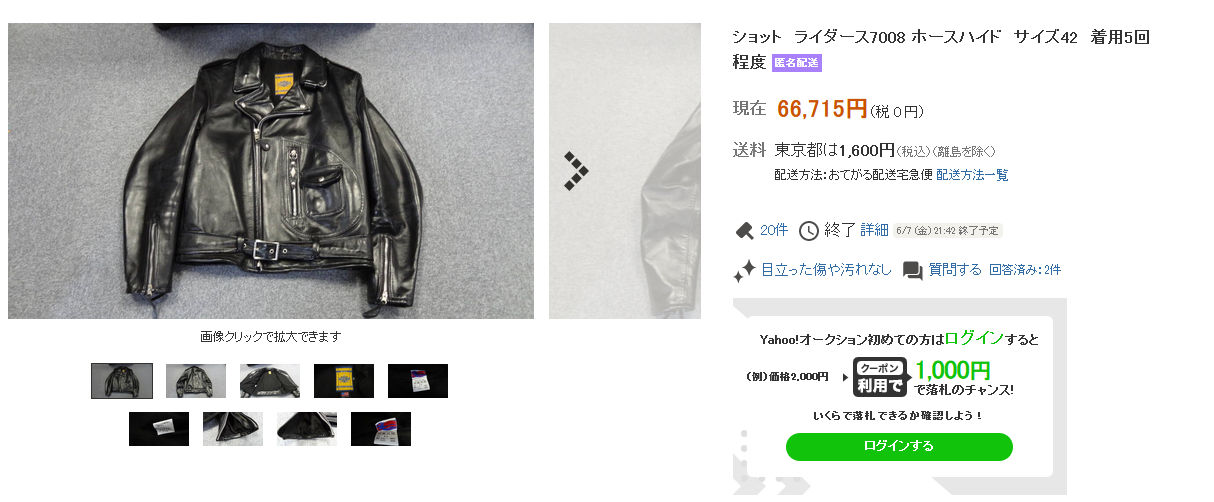Open the 詳細 end time details link
The width and height of the screenshot is (1214, 502).
(874, 231)
